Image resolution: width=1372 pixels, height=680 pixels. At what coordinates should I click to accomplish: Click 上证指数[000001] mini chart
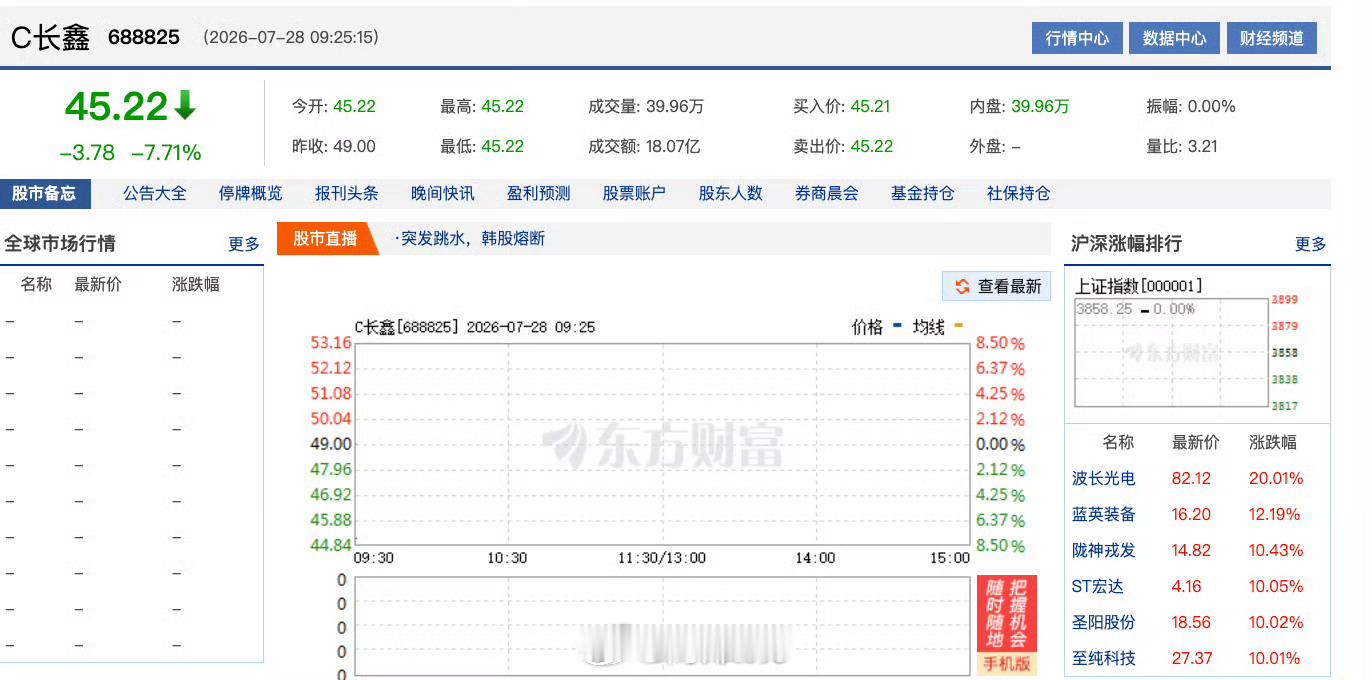click(1170, 352)
